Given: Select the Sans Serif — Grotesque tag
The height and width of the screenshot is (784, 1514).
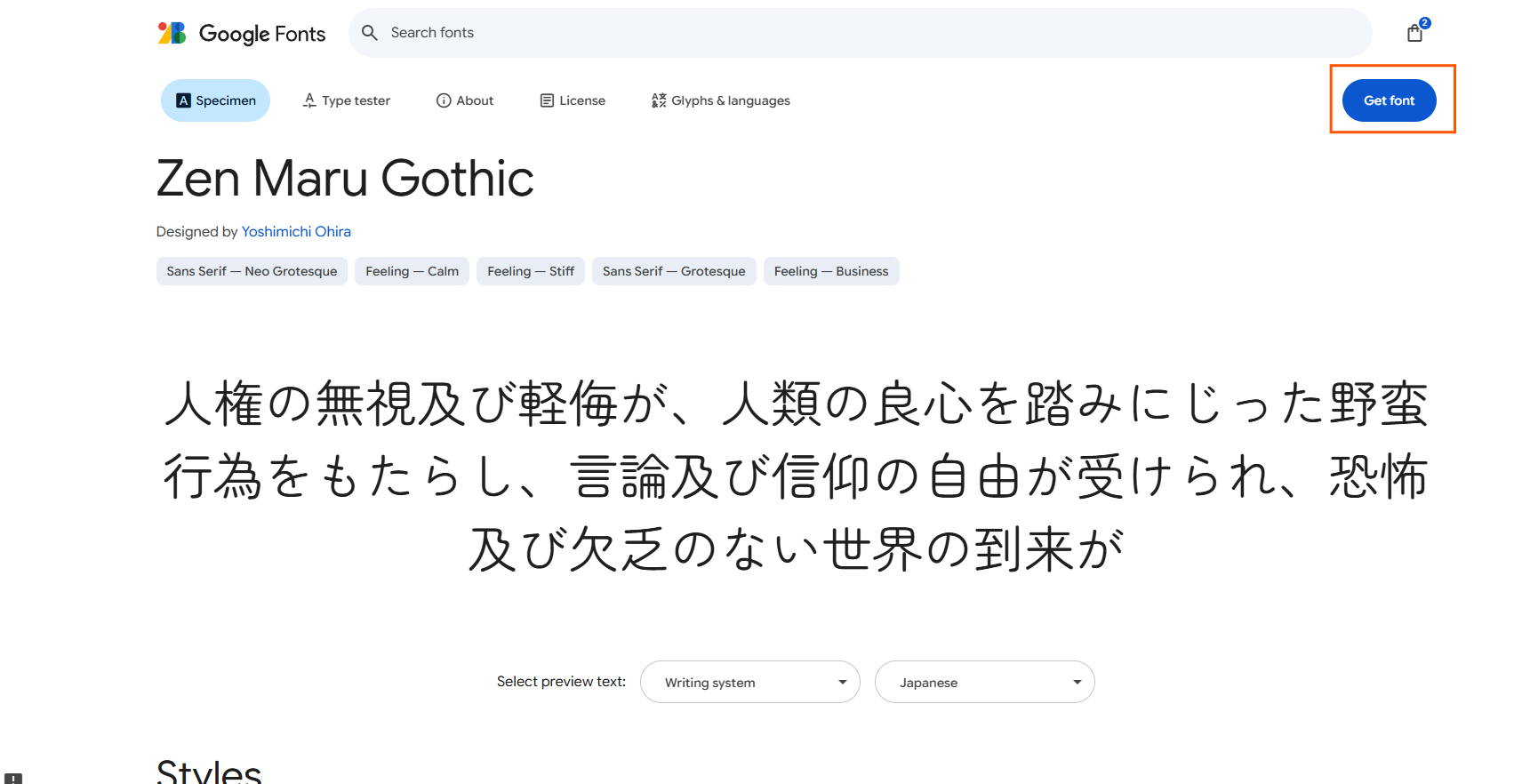Looking at the screenshot, I should 674,271.
